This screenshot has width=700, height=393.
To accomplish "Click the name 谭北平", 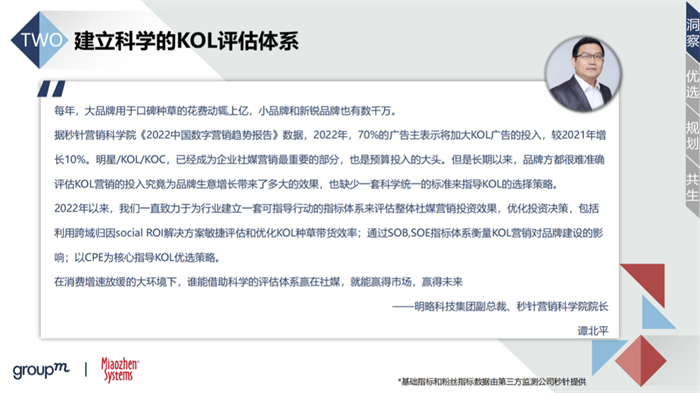I will click(593, 331).
